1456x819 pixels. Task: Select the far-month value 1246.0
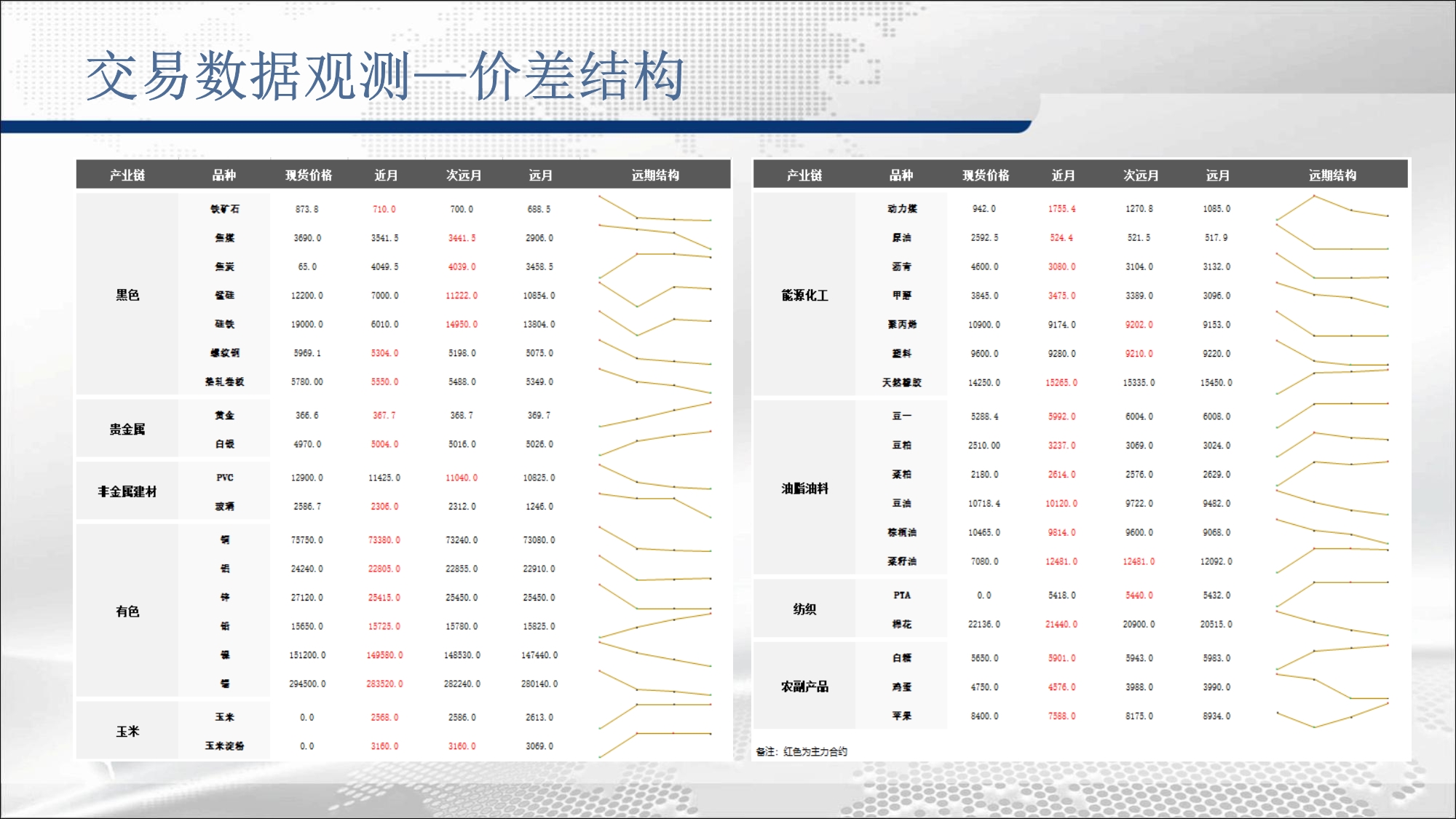click(539, 507)
